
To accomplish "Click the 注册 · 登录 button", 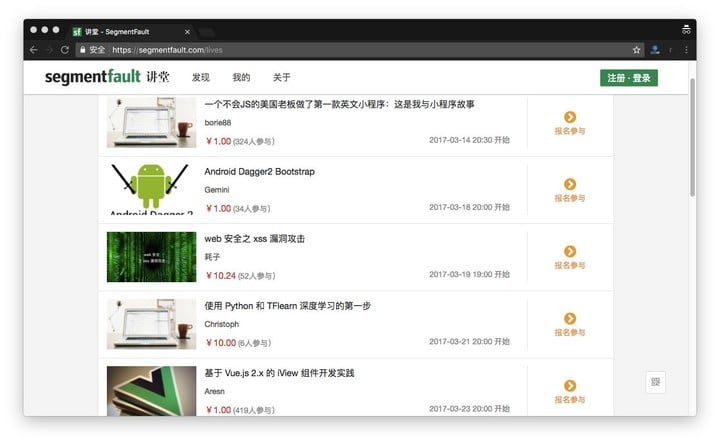I will 629,78.
